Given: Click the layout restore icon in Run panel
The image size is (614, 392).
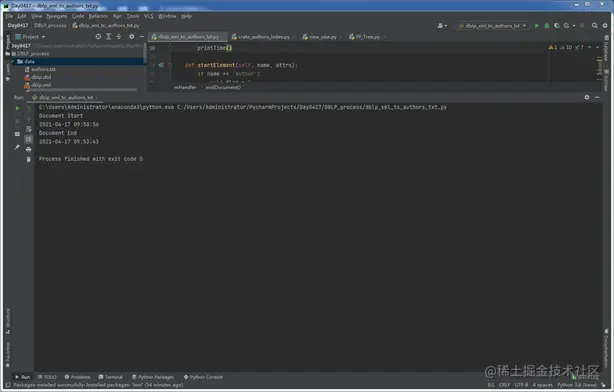Looking at the screenshot, I should pos(17,134).
